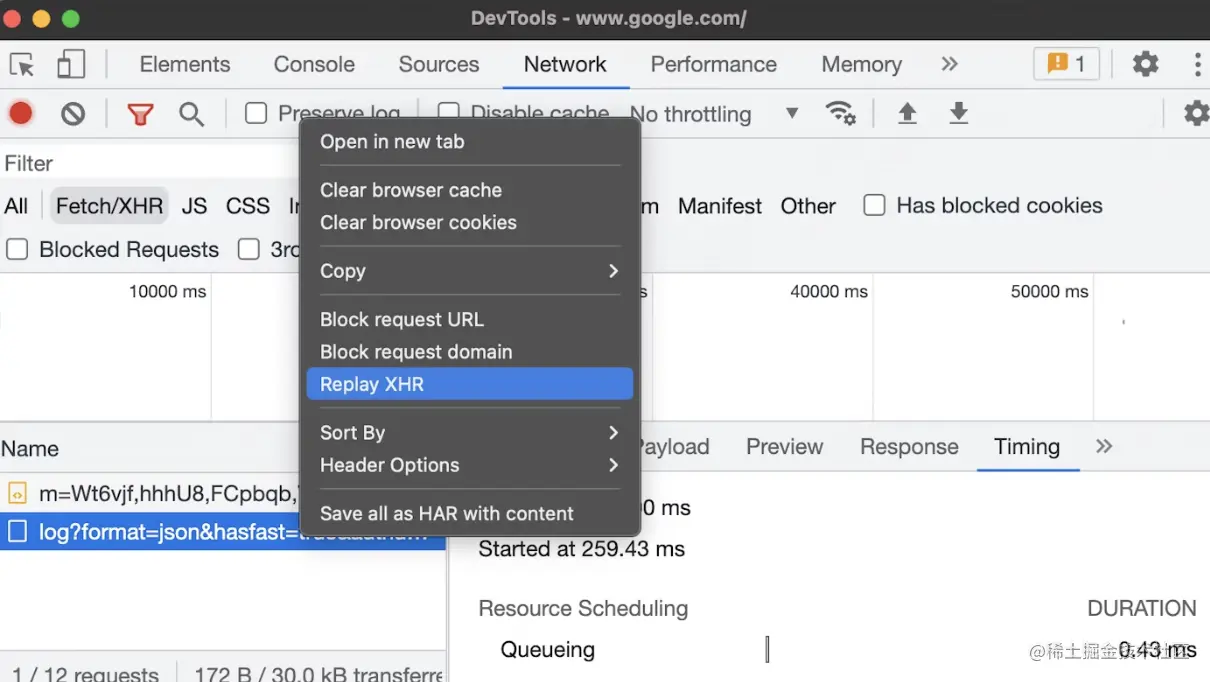Clear the network log
The image size is (1210, 682).
tap(73, 114)
